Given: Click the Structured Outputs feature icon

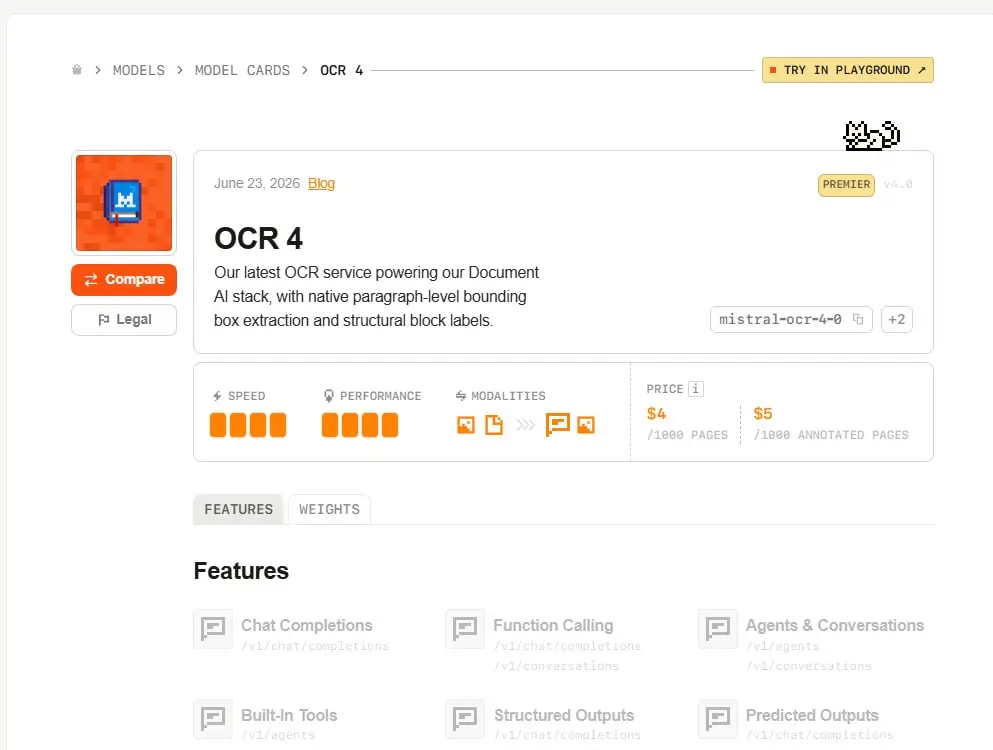Looking at the screenshot, I should point(465,719).
